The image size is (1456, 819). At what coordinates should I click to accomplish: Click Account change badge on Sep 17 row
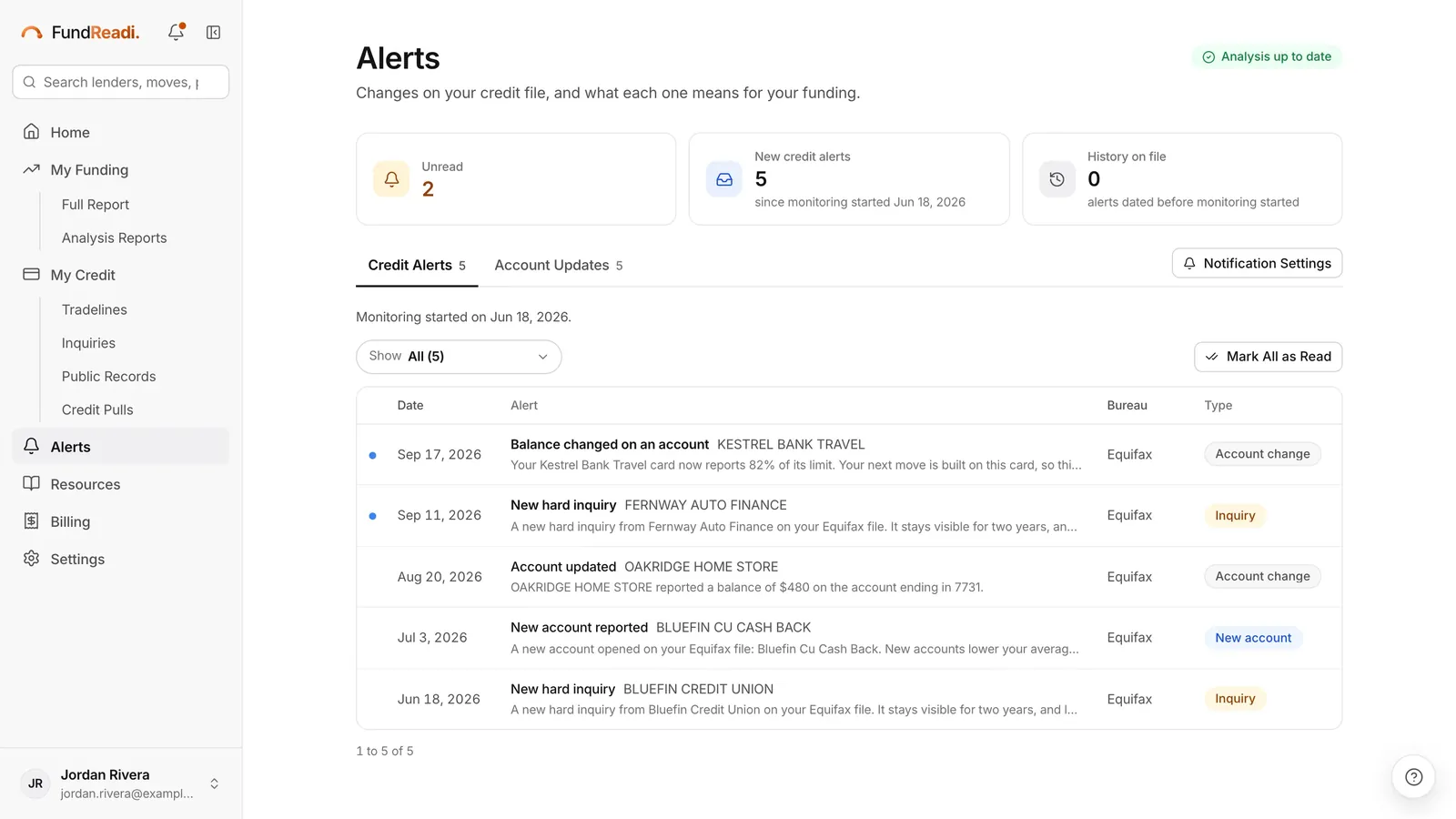(x=1262, y=454)
